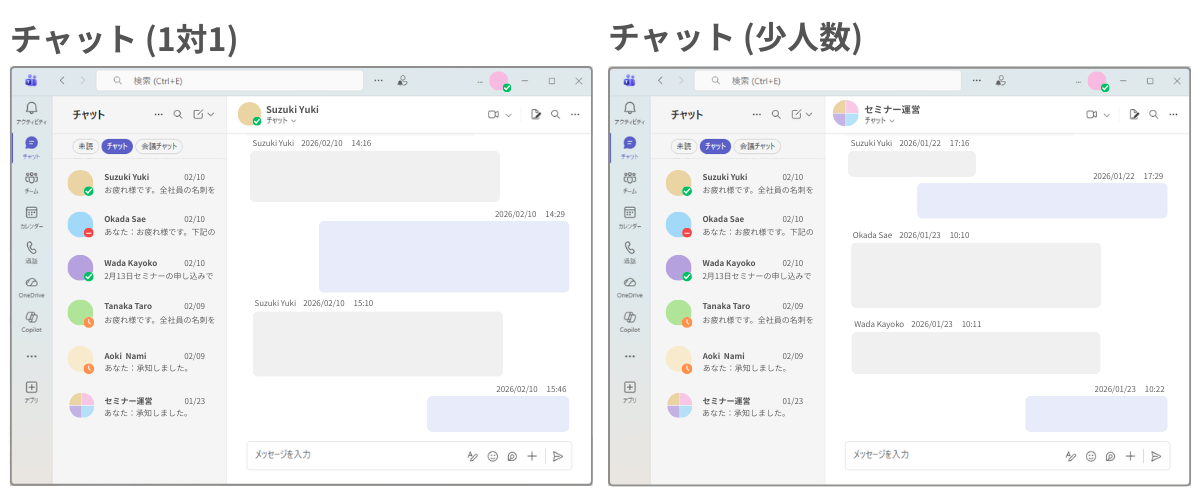Image resolution: width=1200 pixels, height=500 pixels.
Task: Open Tanaka Taro chat in 1対1 window
Action: (139, 312)
